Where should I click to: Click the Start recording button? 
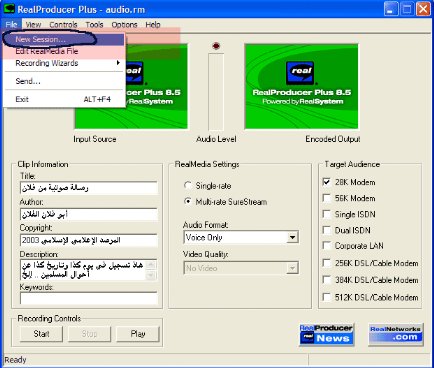(41, 334)
